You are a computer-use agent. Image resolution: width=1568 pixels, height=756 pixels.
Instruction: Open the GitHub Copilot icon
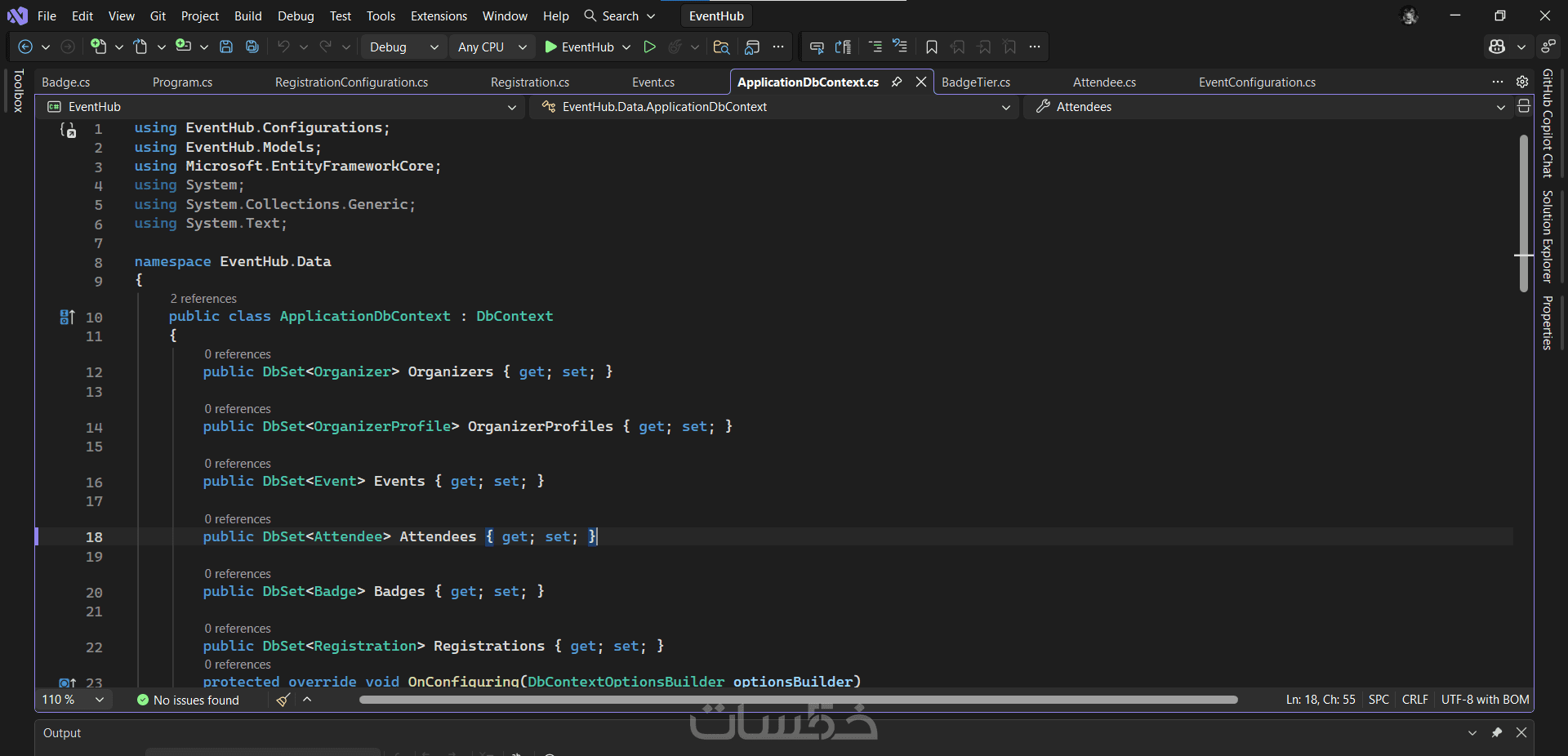(1497, 47)
